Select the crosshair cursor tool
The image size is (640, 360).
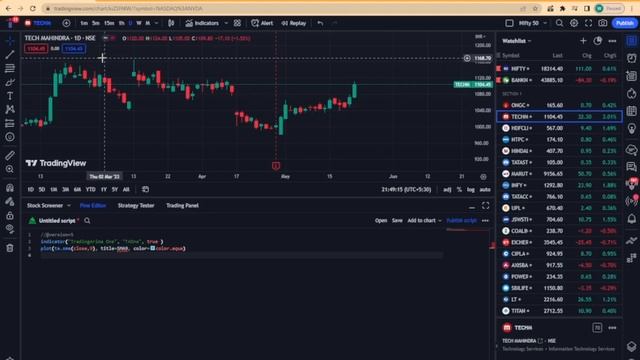10,41
